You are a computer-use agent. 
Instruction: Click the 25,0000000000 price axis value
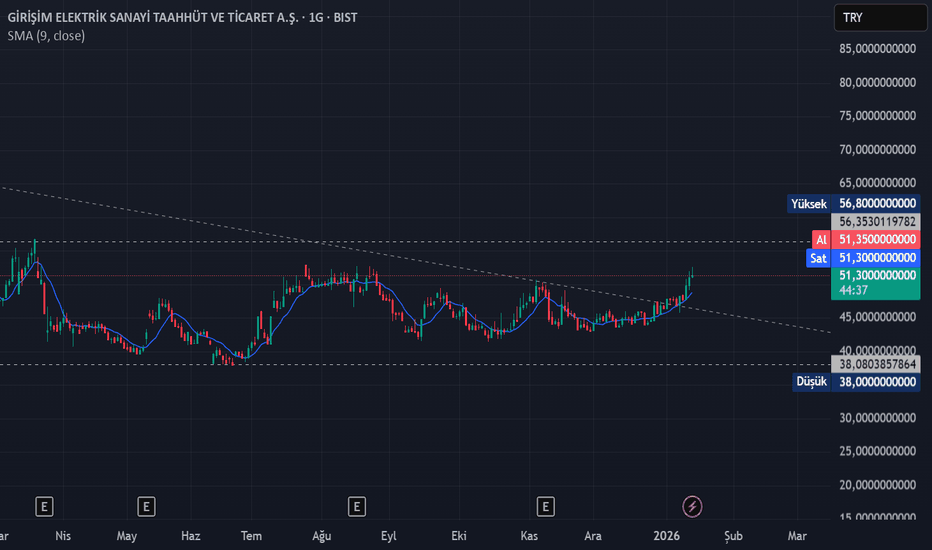pos(877,451)
